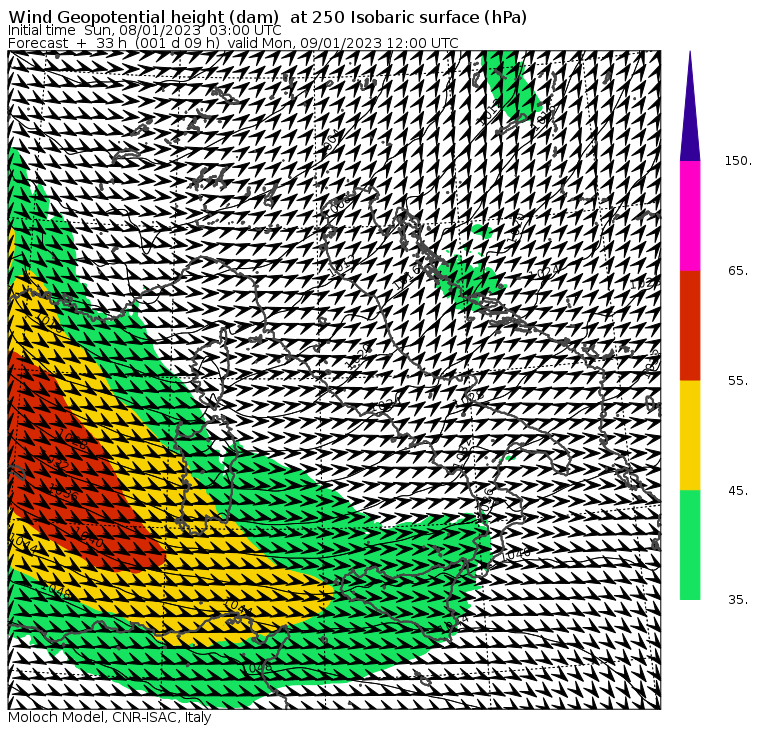Click the colorbar label '150.'
This screenshot has height=731, width=760.
[x=738, y=161]
